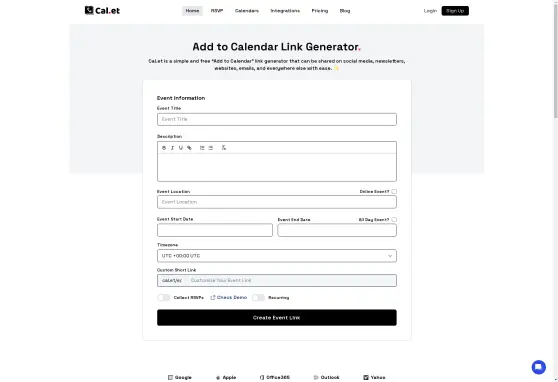Apply underline formatting in description editor
The height and width of the screenshot is (382, 558).
click(181, 148)
